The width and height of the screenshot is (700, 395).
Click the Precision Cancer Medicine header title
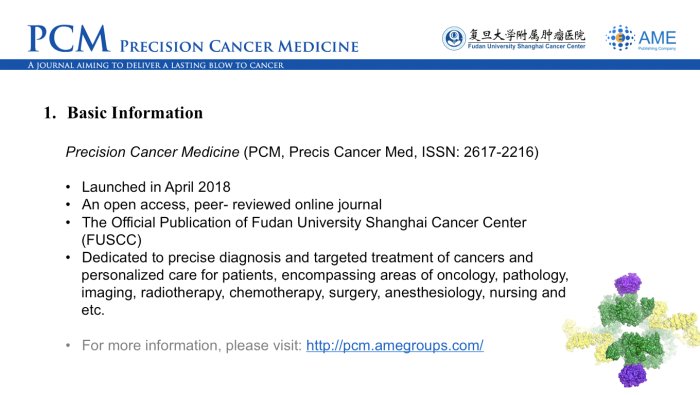239,46
